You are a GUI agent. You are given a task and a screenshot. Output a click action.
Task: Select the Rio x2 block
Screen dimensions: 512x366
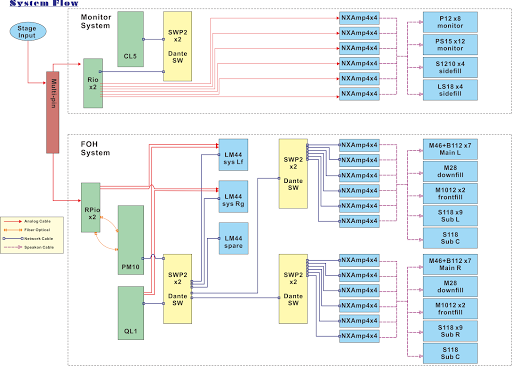point(93,83)
